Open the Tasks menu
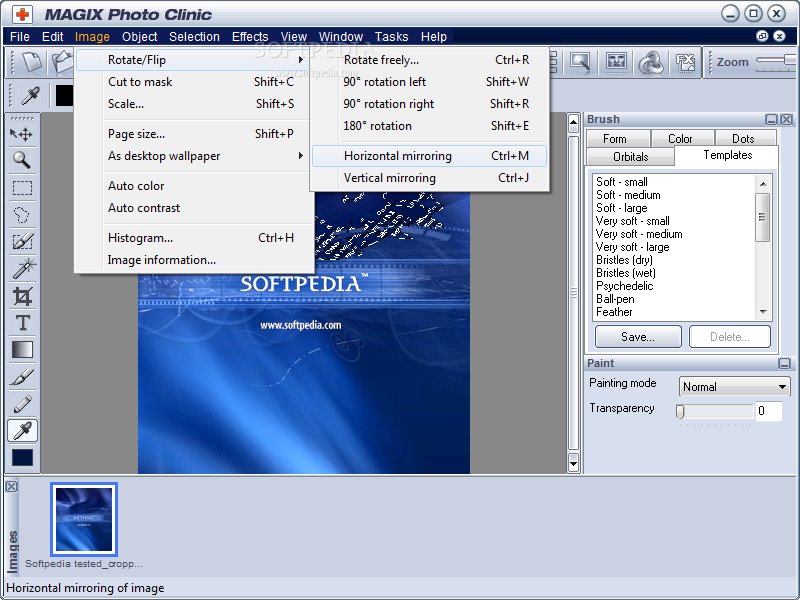Screen dimensions: 800x600 coord(391,37)
